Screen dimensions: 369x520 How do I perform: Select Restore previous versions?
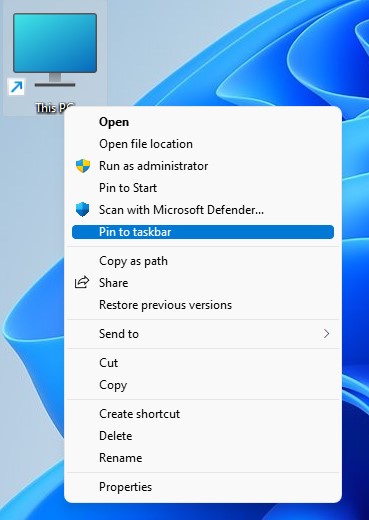[x=203, y=305]
